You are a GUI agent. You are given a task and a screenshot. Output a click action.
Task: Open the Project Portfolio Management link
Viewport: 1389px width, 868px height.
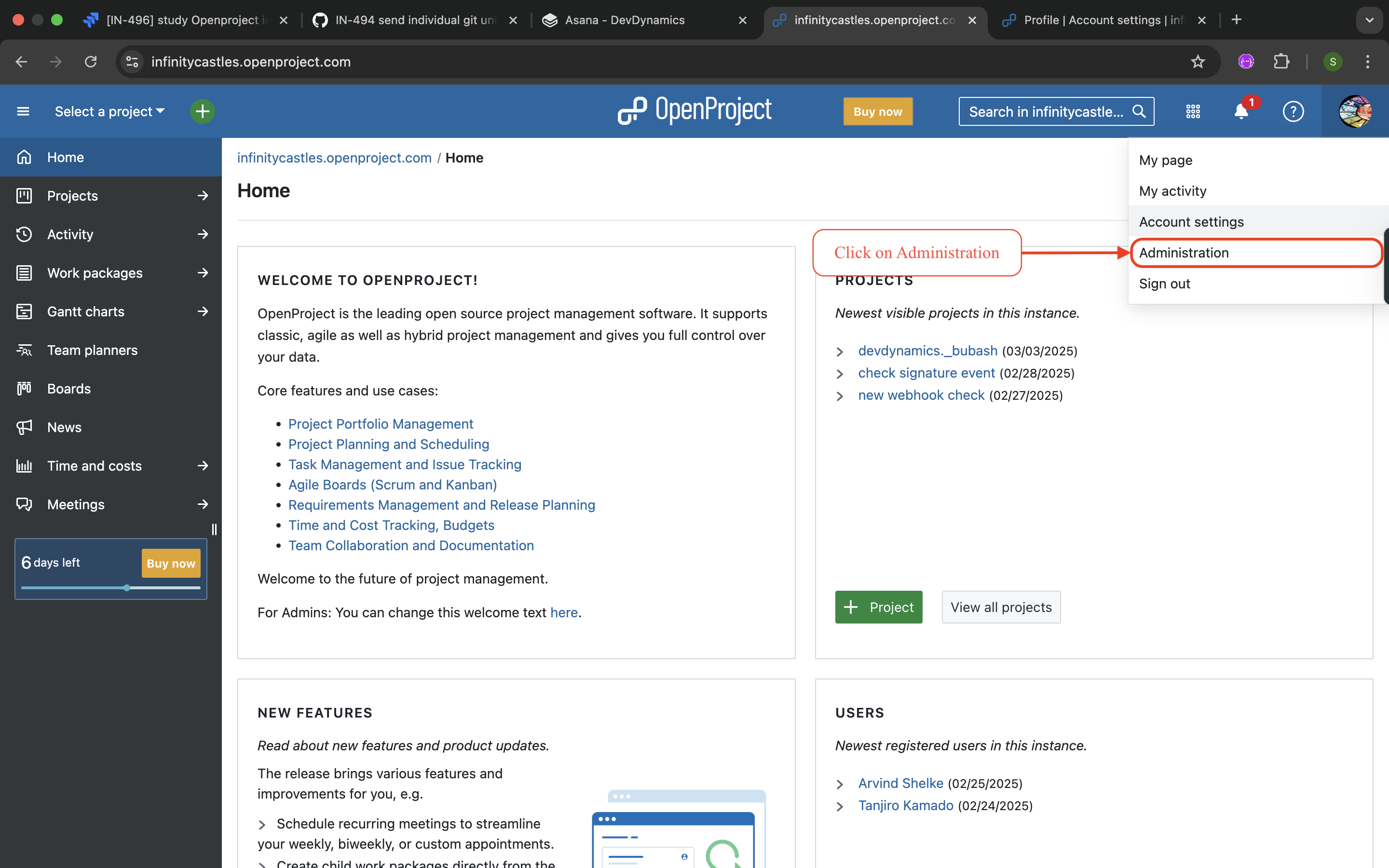pyautogui.click(x=381, y=424)
